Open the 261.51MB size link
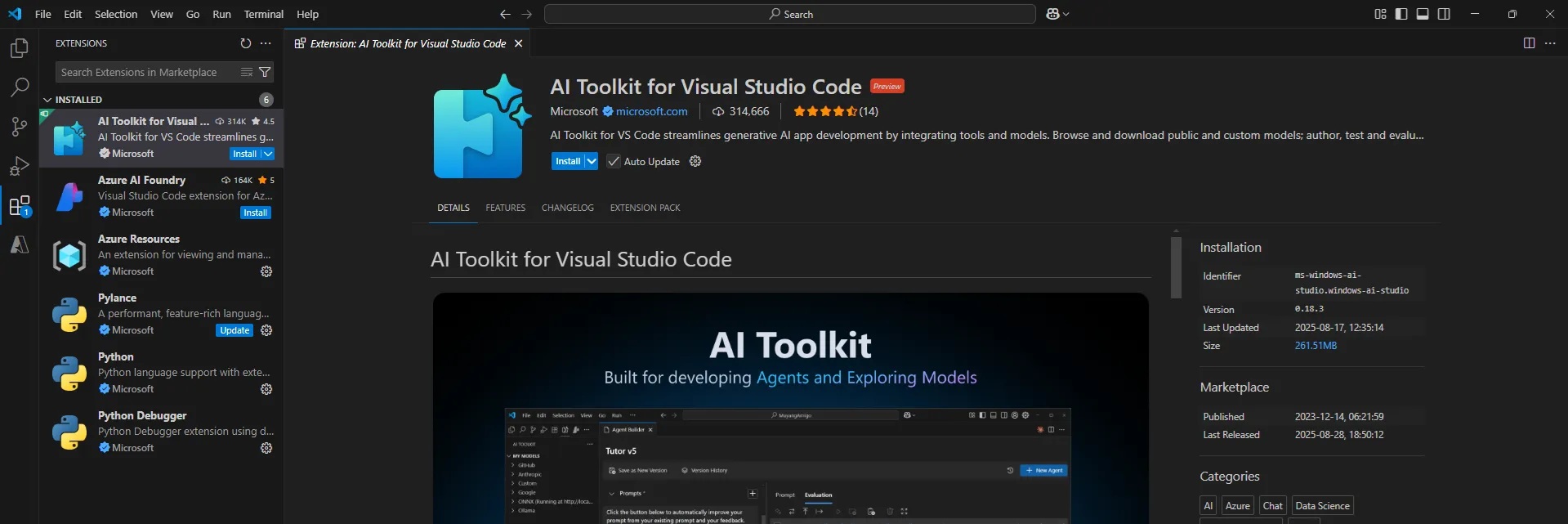The height and width of the screenshot is (524, 1568). (1316, 346)
